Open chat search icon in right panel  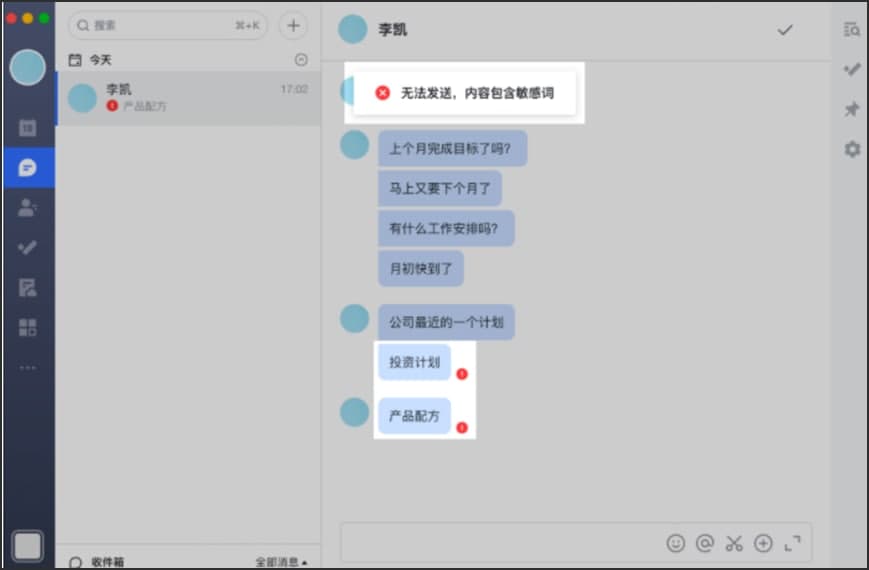pos(852,29)
